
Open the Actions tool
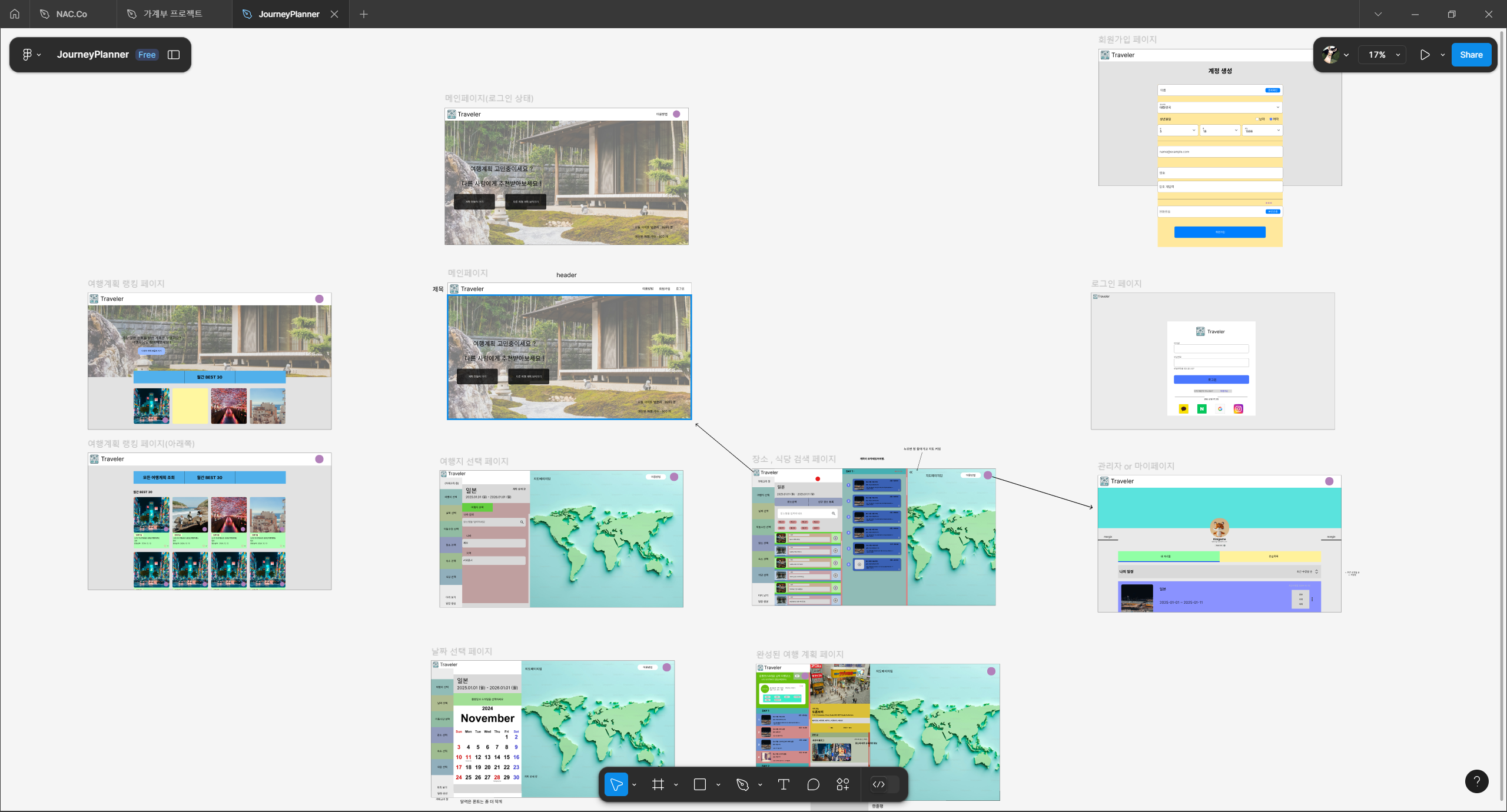click(843, 784)
